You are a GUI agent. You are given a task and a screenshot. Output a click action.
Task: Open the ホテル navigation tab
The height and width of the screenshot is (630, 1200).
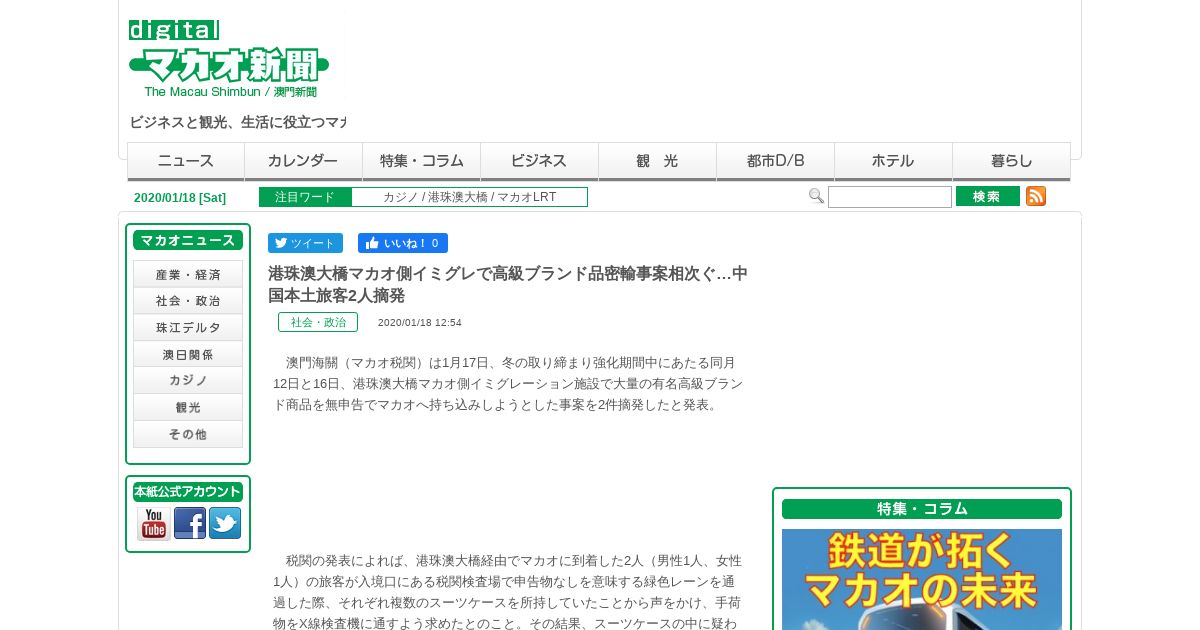coord(894,161)
